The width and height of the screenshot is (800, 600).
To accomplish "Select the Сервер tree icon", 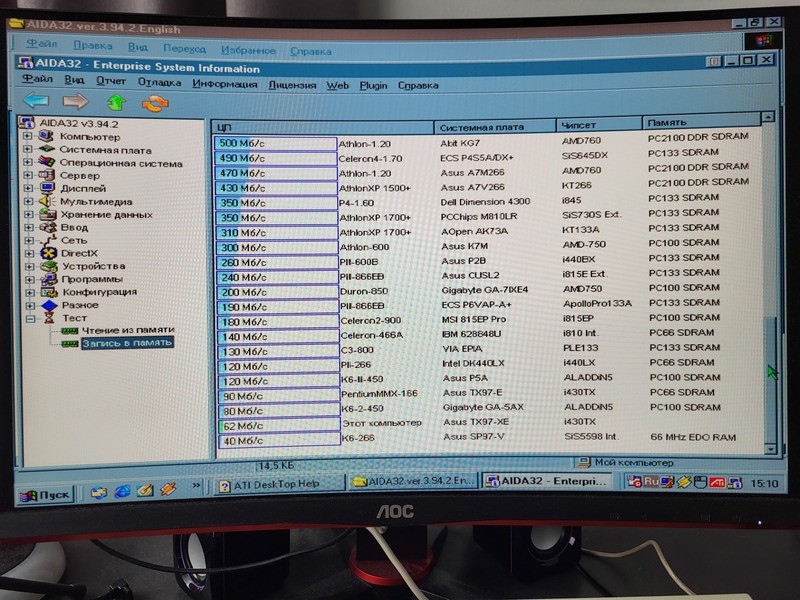I will (x=46, y=175).
